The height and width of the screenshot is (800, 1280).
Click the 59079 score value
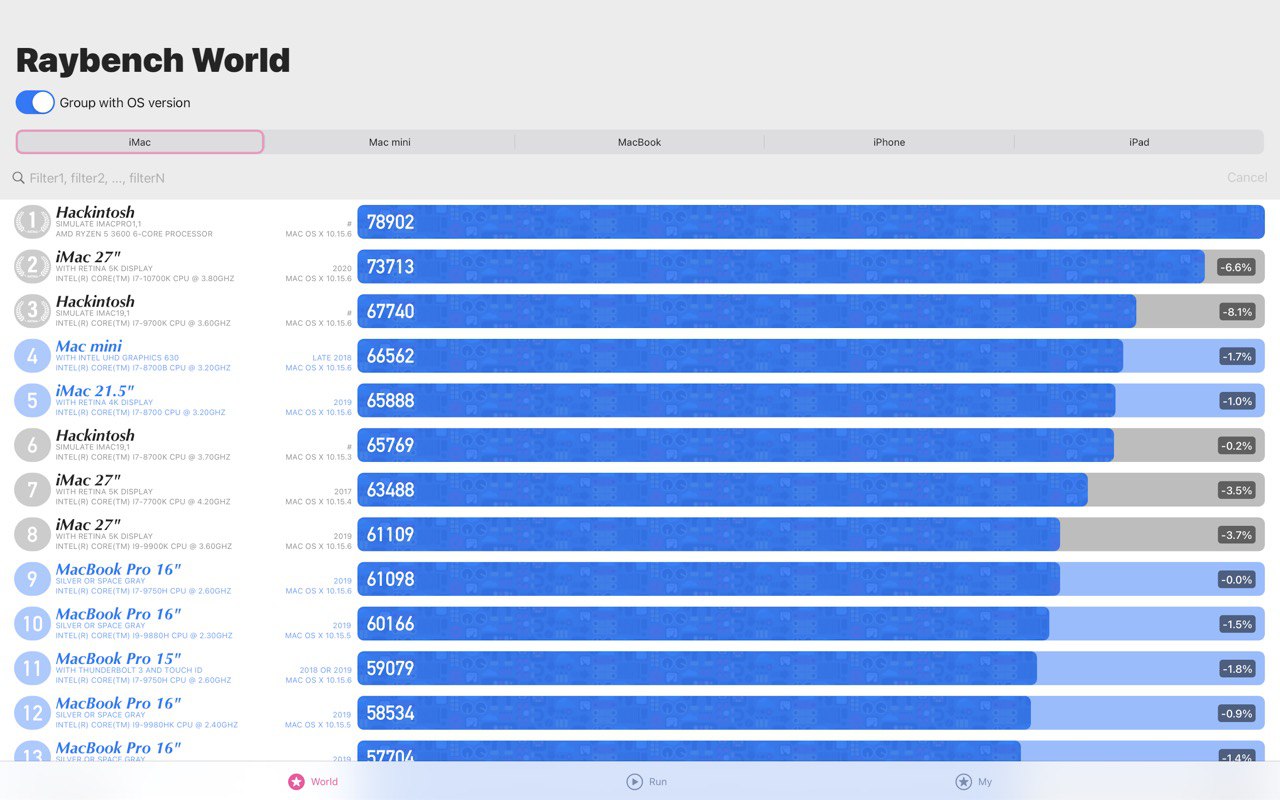click(390, 668)
